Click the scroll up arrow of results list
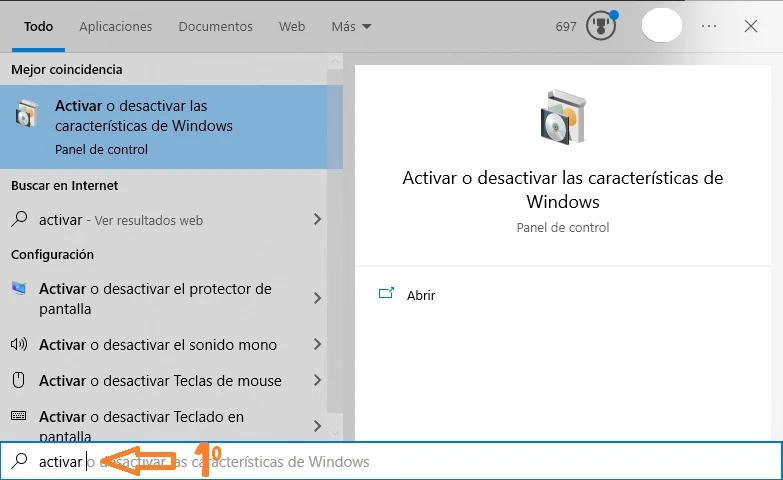The height and width of the screenshot is (480, 783). [335, 61]
